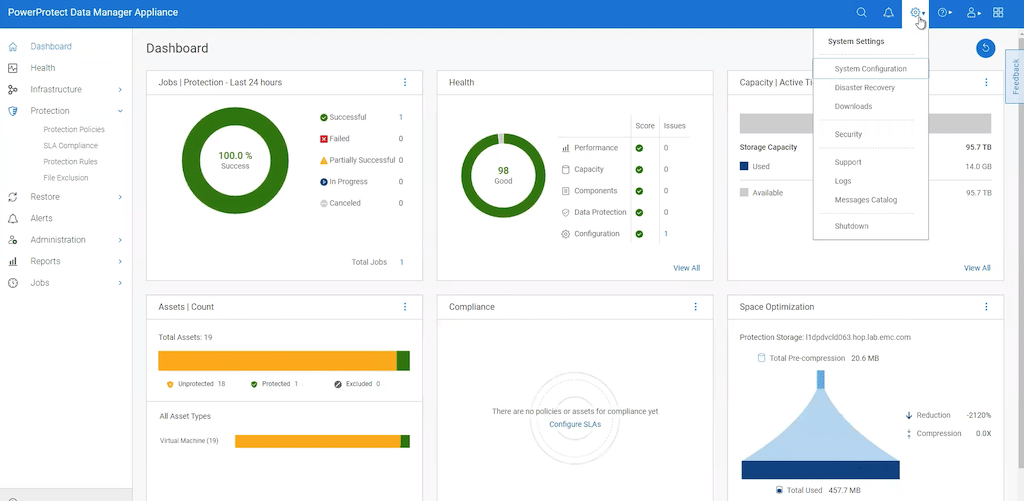
Task: Click View All in Capacity widget
Action: click(x=977, y=268)
